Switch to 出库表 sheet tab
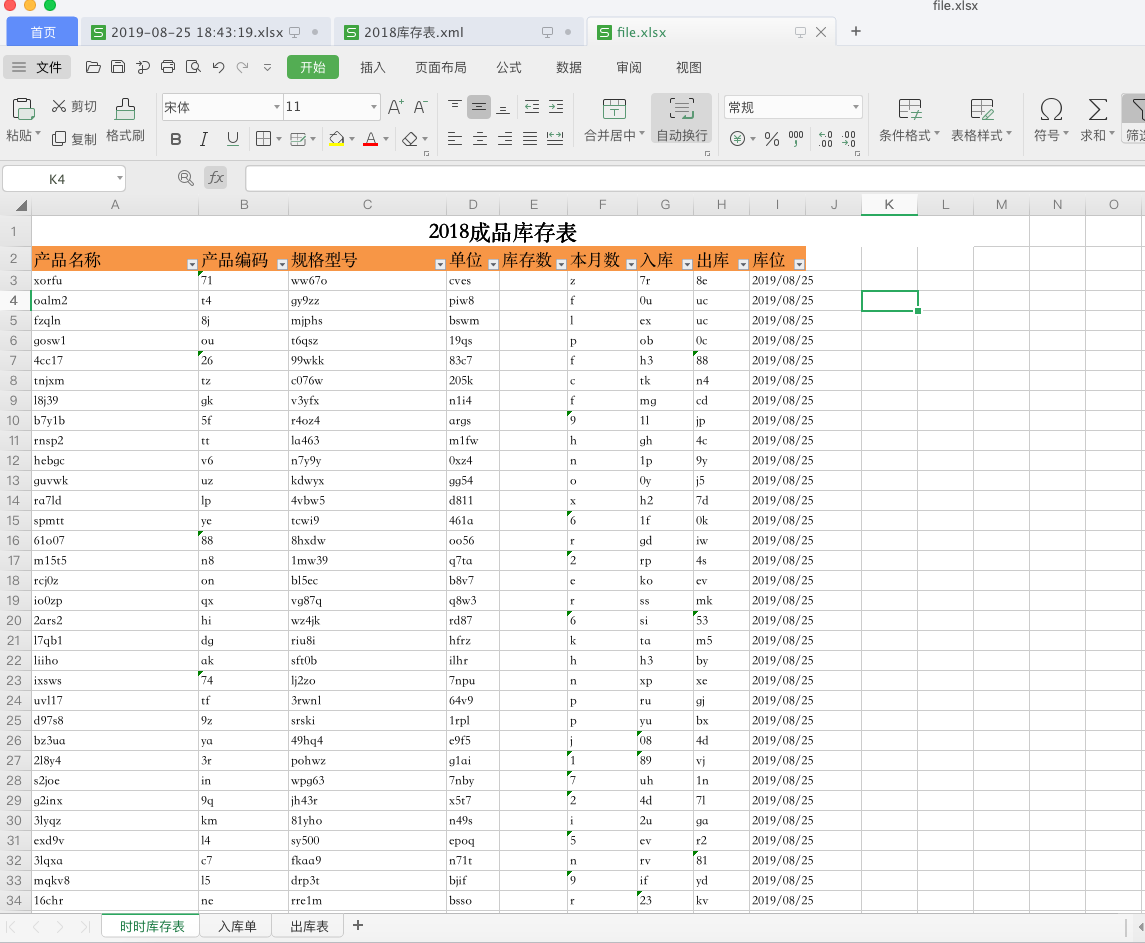 tap(309, 926)
